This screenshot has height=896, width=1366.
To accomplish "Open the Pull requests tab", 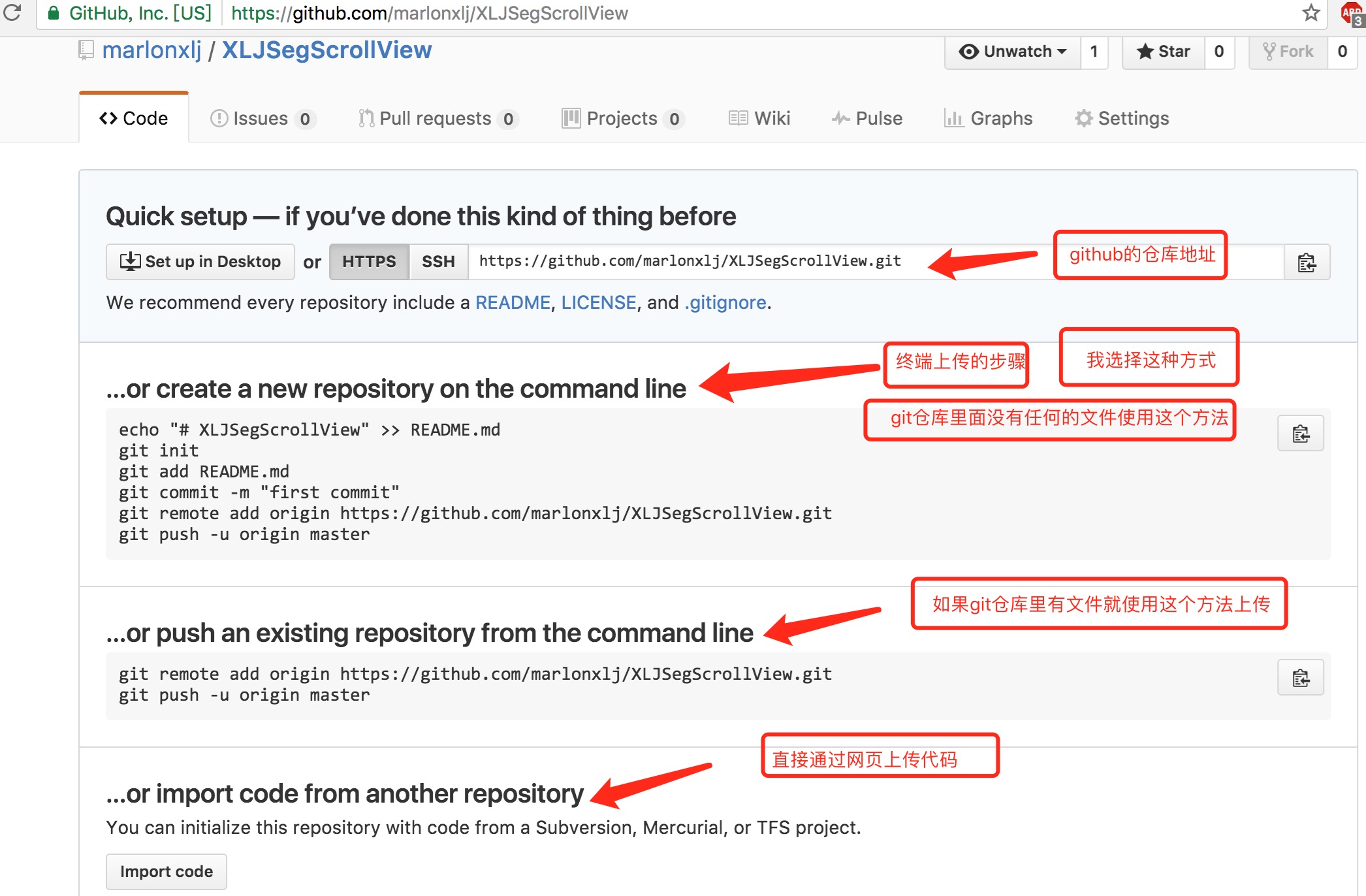I will tap(437, 118).
